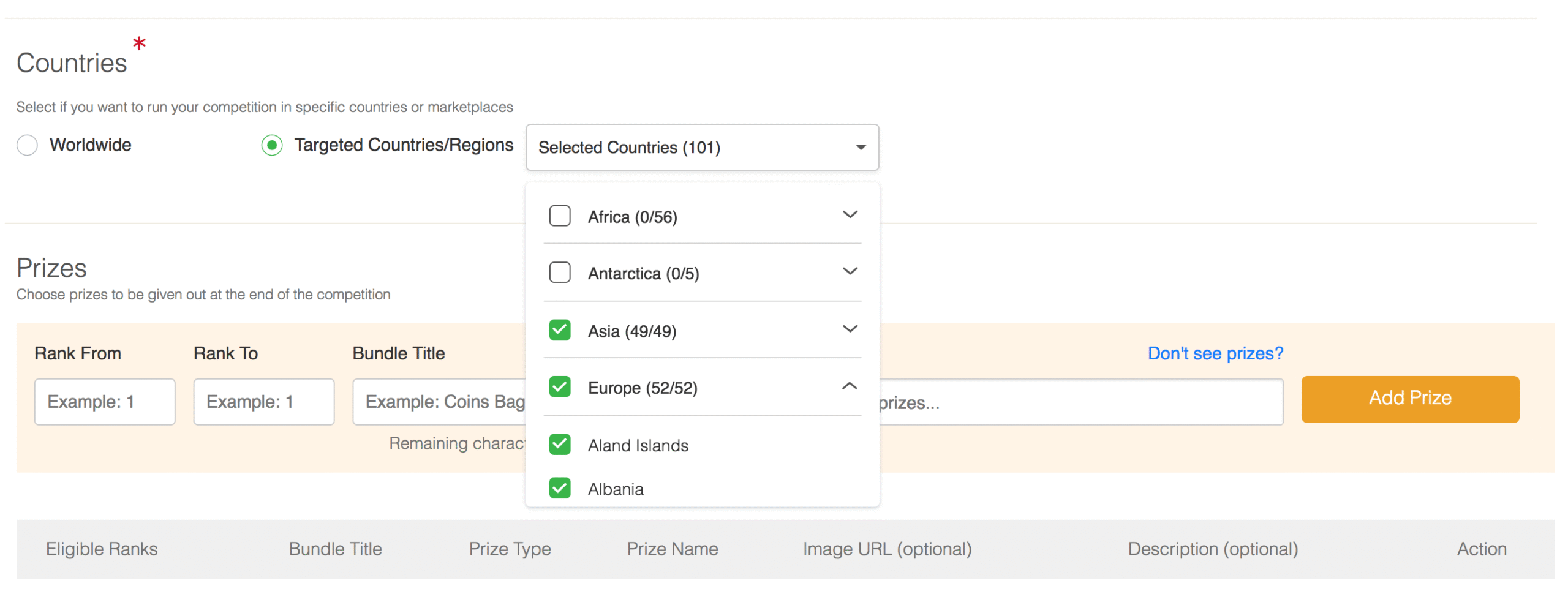Expand the Antarctica country list chevron

850,271
